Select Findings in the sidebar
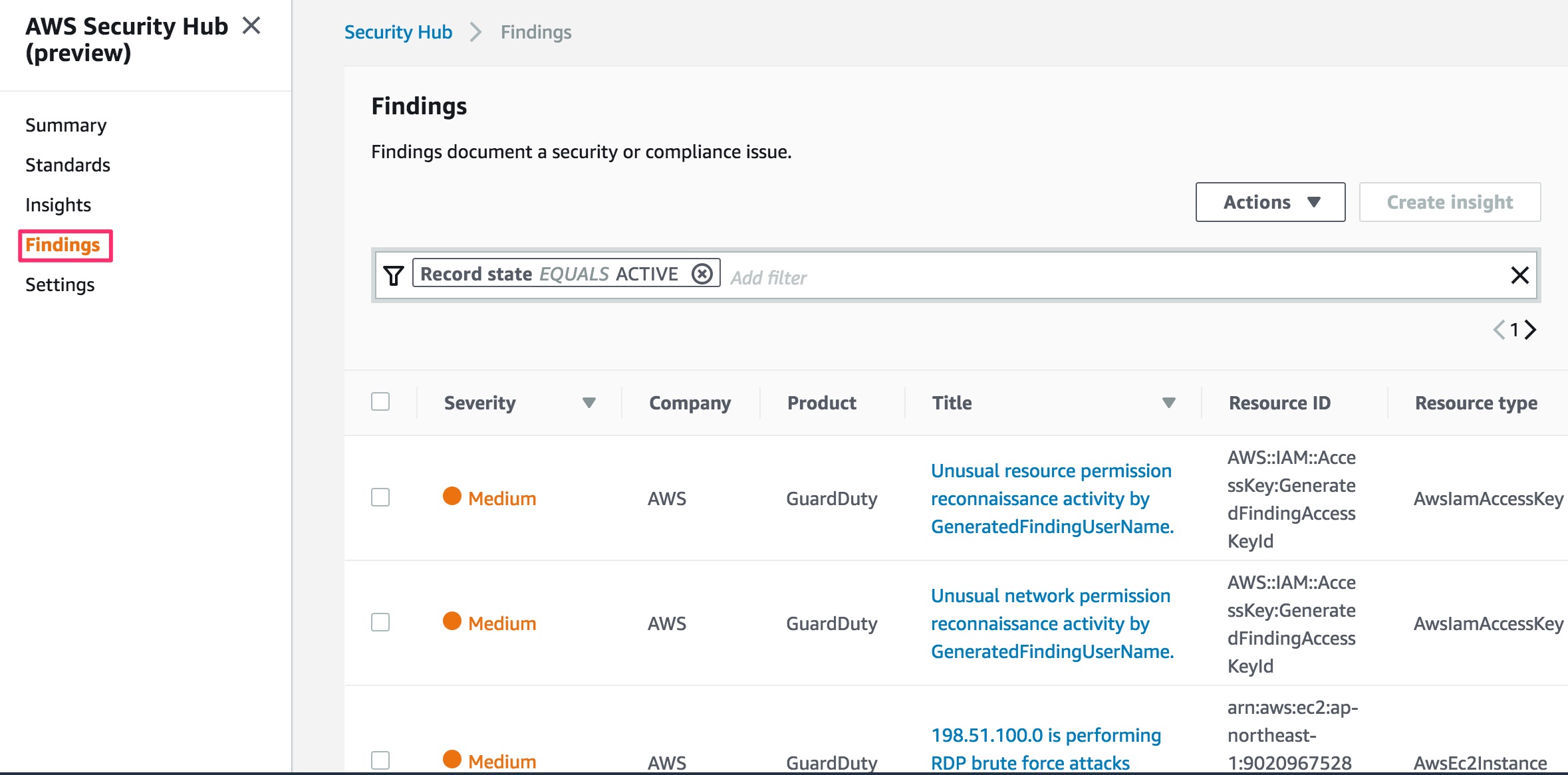The image size is (1568, 775). [63, 245]
